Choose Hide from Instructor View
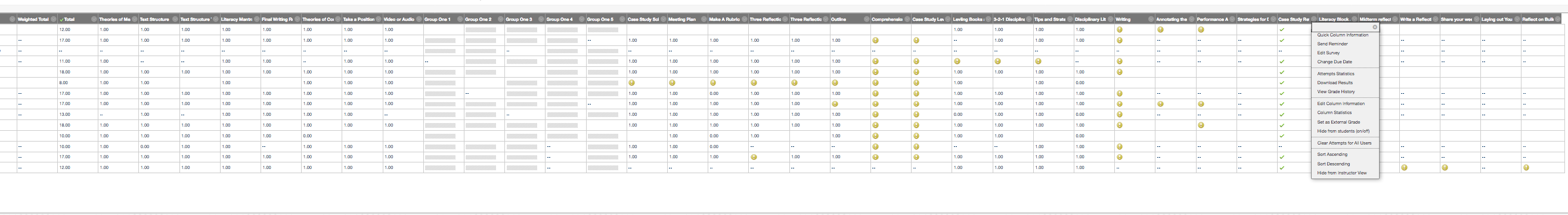Image resolution: width=1568 pixels, height=215 pixels. tap(1341, 173)
